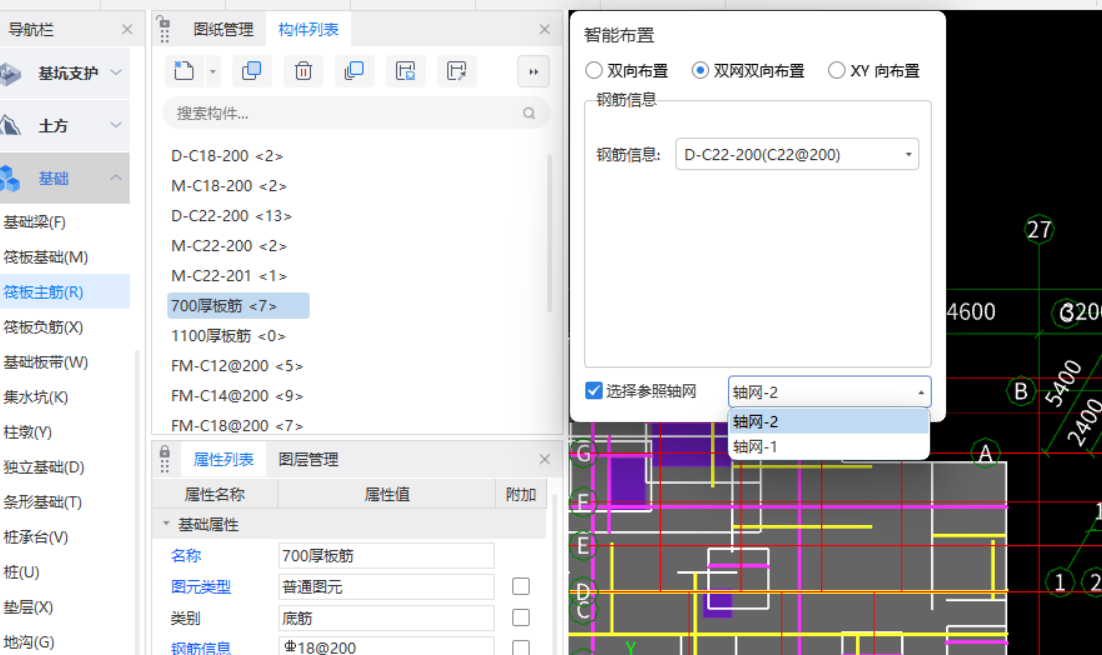Image resolution: width=1102 pixels, height=655 pixels.
Task: Click the 属性值 column header
Action: 387,494
